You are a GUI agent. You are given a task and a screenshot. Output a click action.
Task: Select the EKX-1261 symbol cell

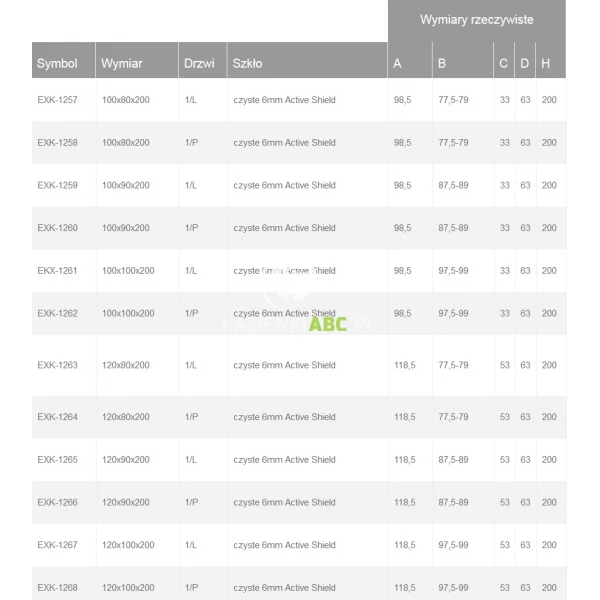[58, 271]
